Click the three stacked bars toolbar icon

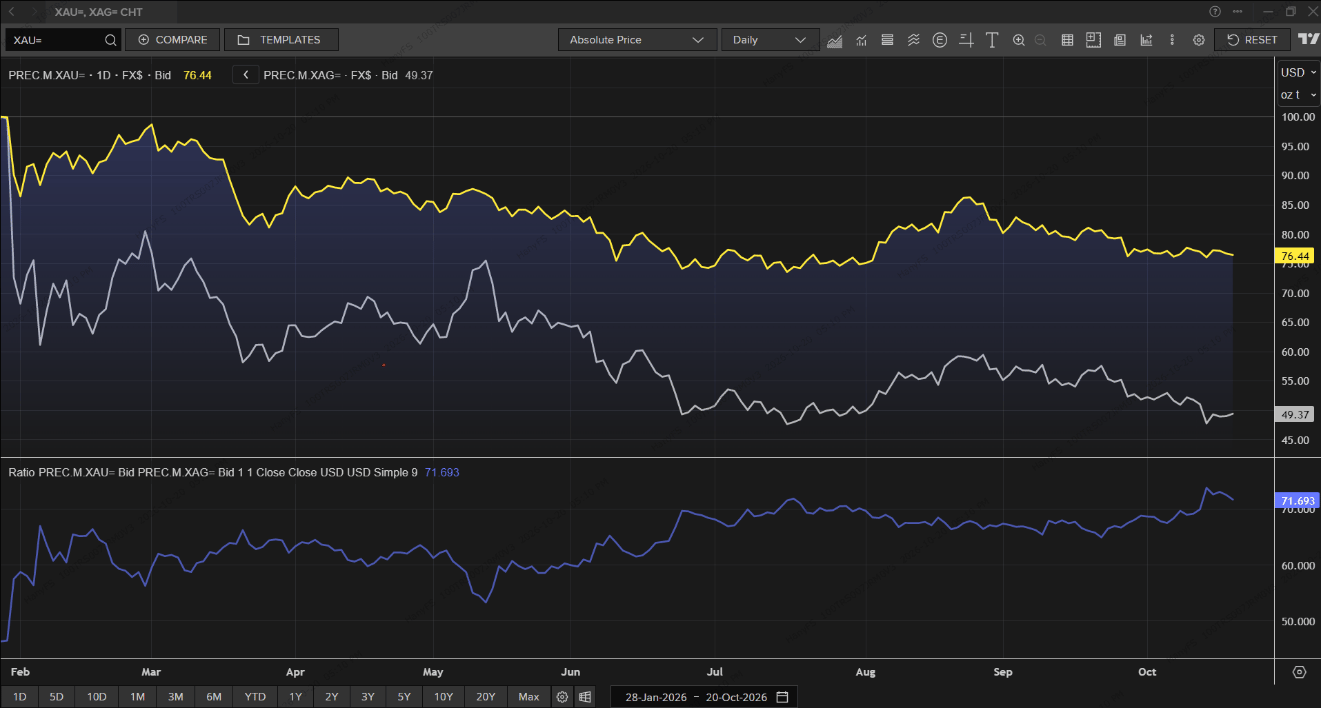[887, 40]
